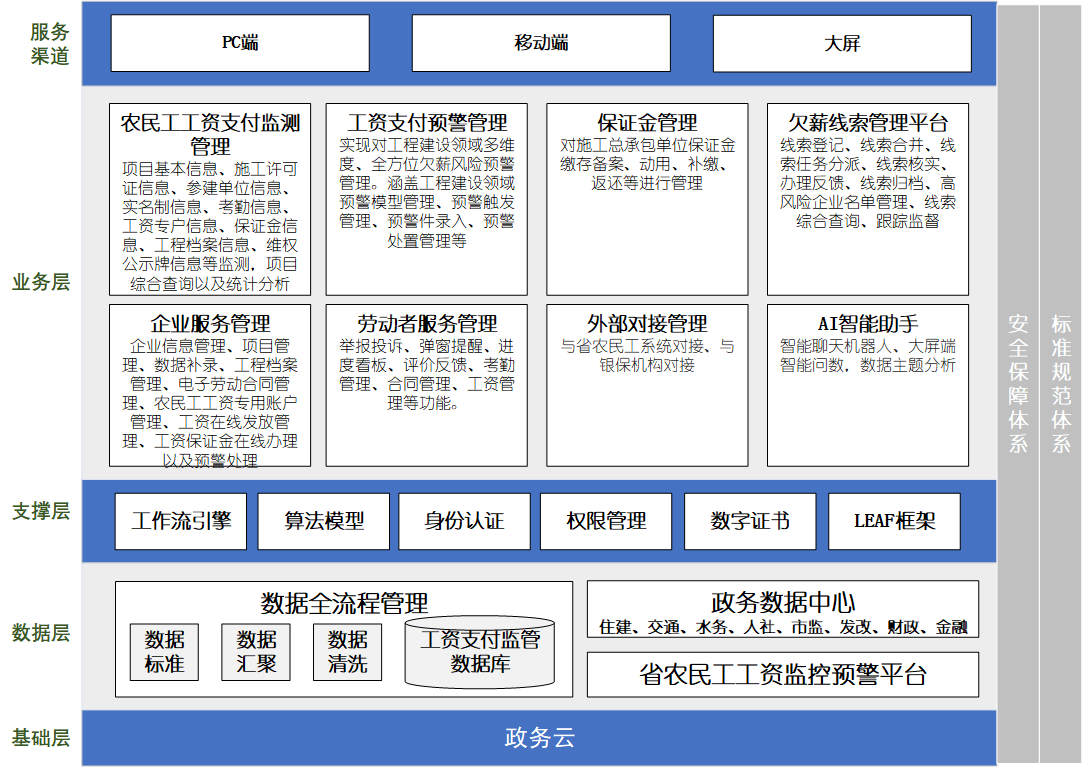Select the AI智能助手 module box
Image resolution: width=1083 pixels, height=767 pixels.
click(867, 385)
